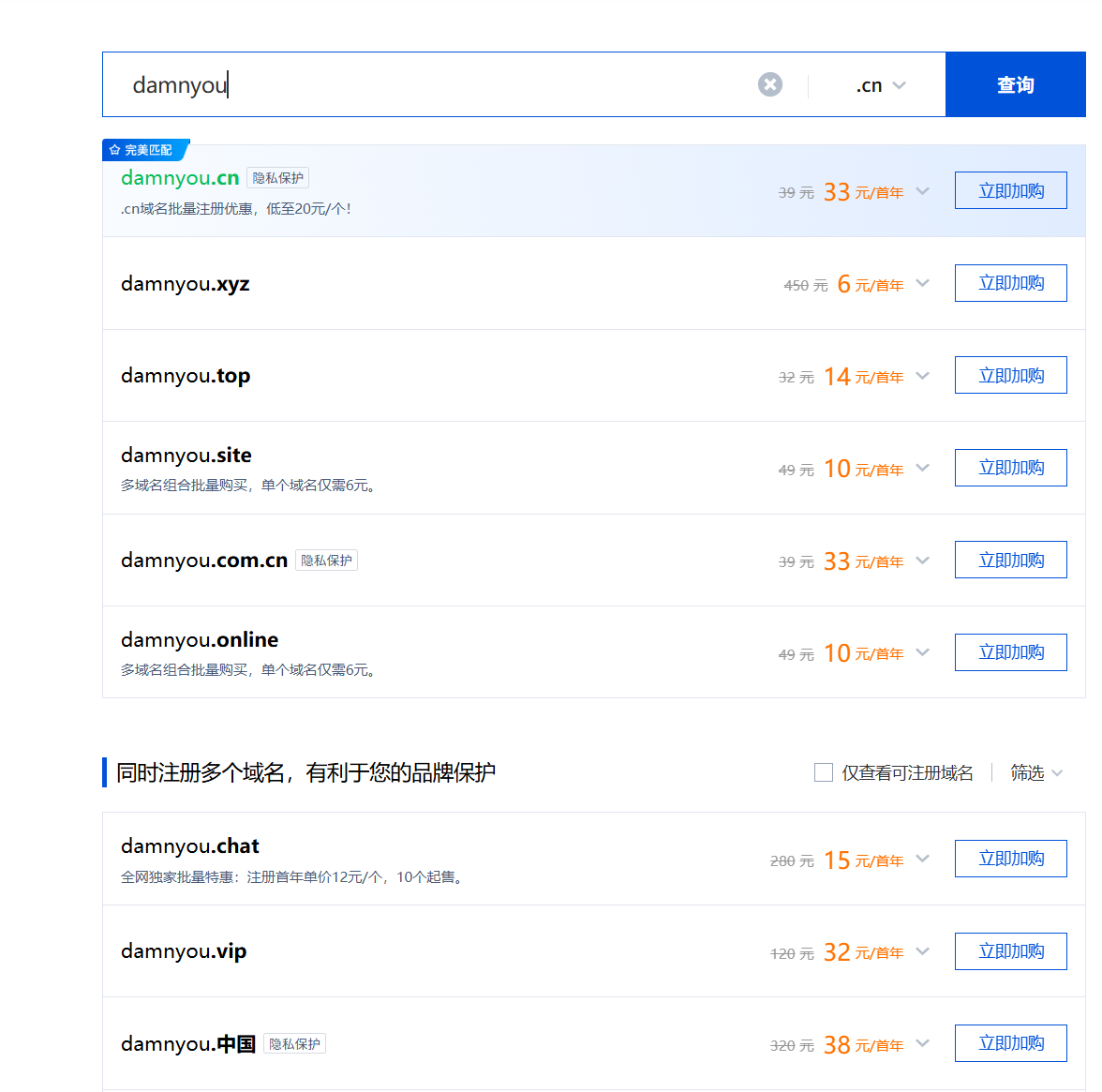This screenshot has height=1092, width=1102.
Task: Expand price options for damnyou.xyz
Action: pos(922,283)
